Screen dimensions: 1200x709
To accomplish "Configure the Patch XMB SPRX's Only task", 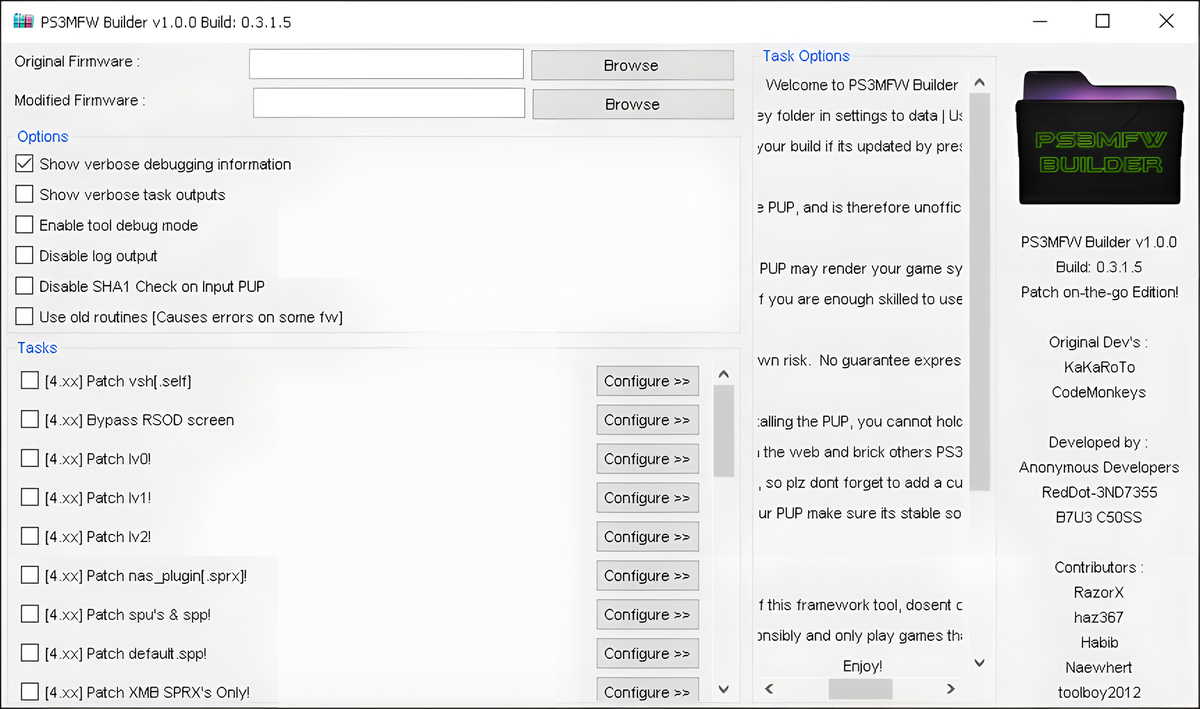I will (x=647, y=690).
